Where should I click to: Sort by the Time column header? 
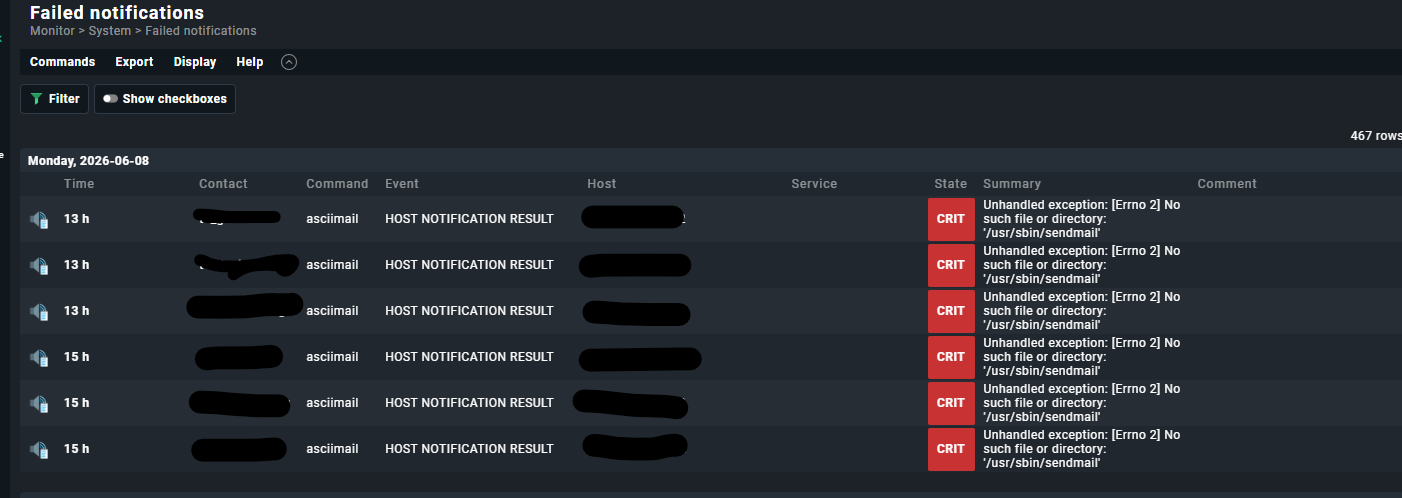click(x=79, y=184)
